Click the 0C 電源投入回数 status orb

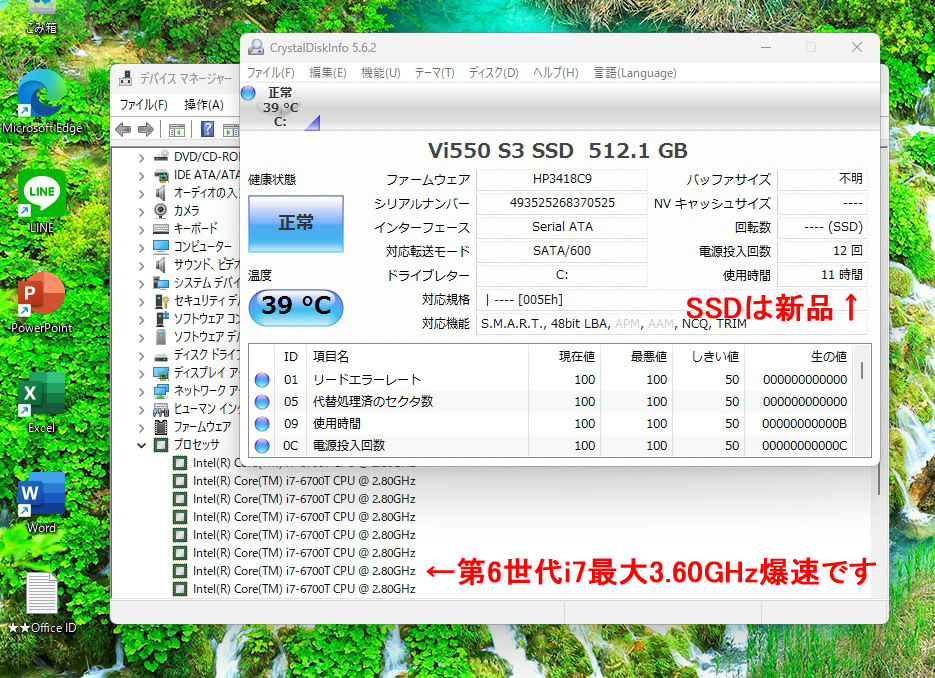(262, 446)
